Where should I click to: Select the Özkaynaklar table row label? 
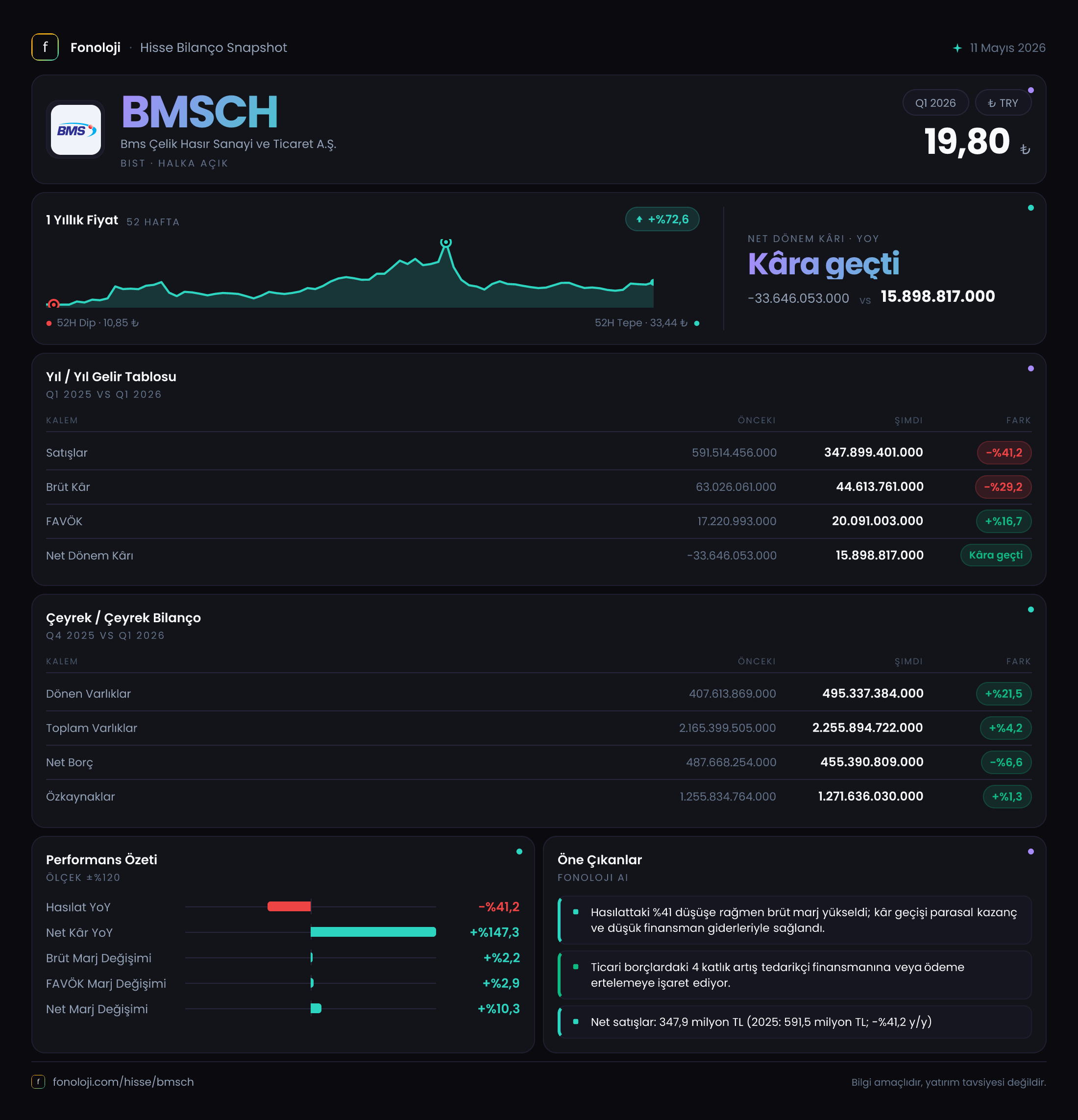point(80,797)
